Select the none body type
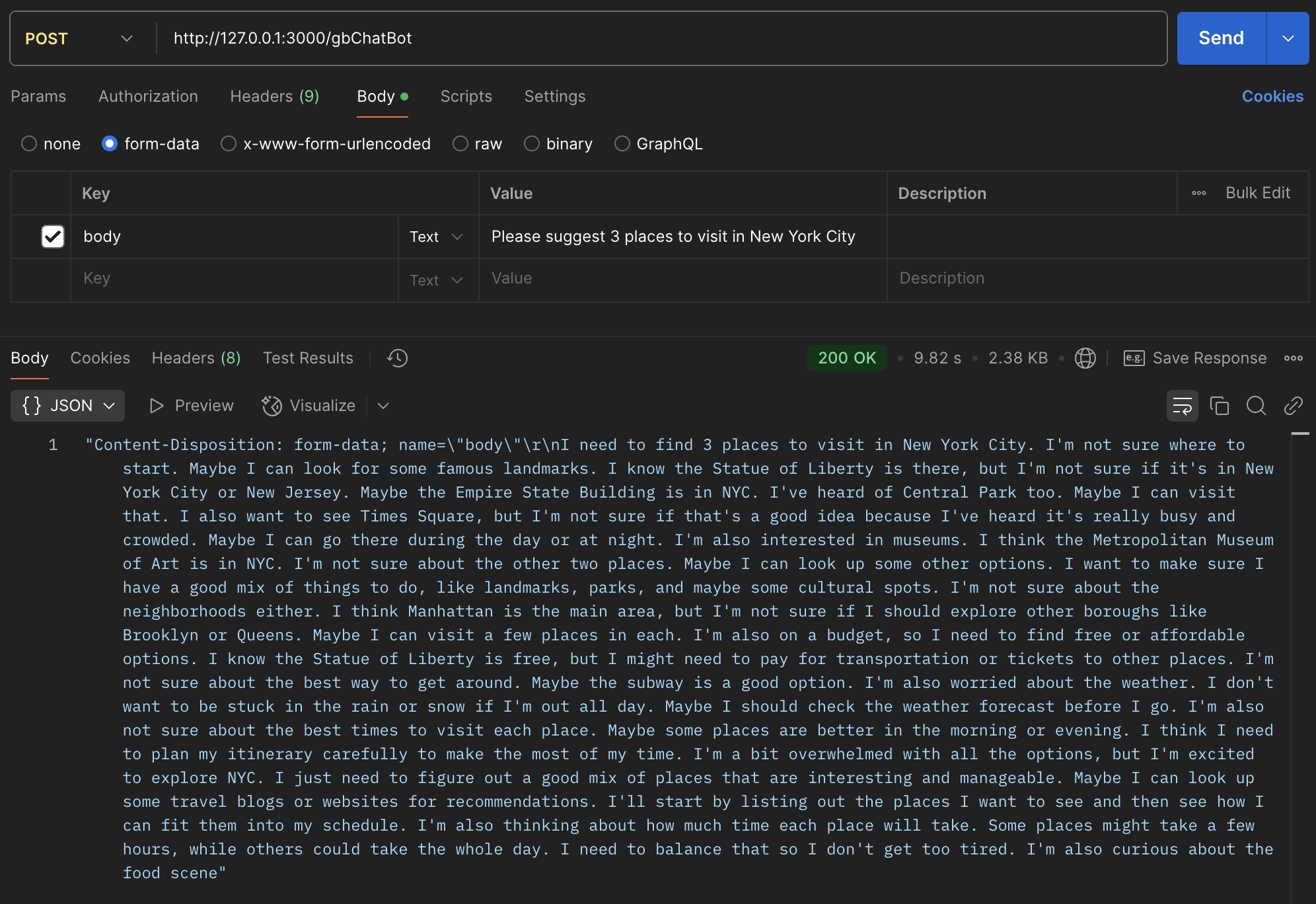 29,143
